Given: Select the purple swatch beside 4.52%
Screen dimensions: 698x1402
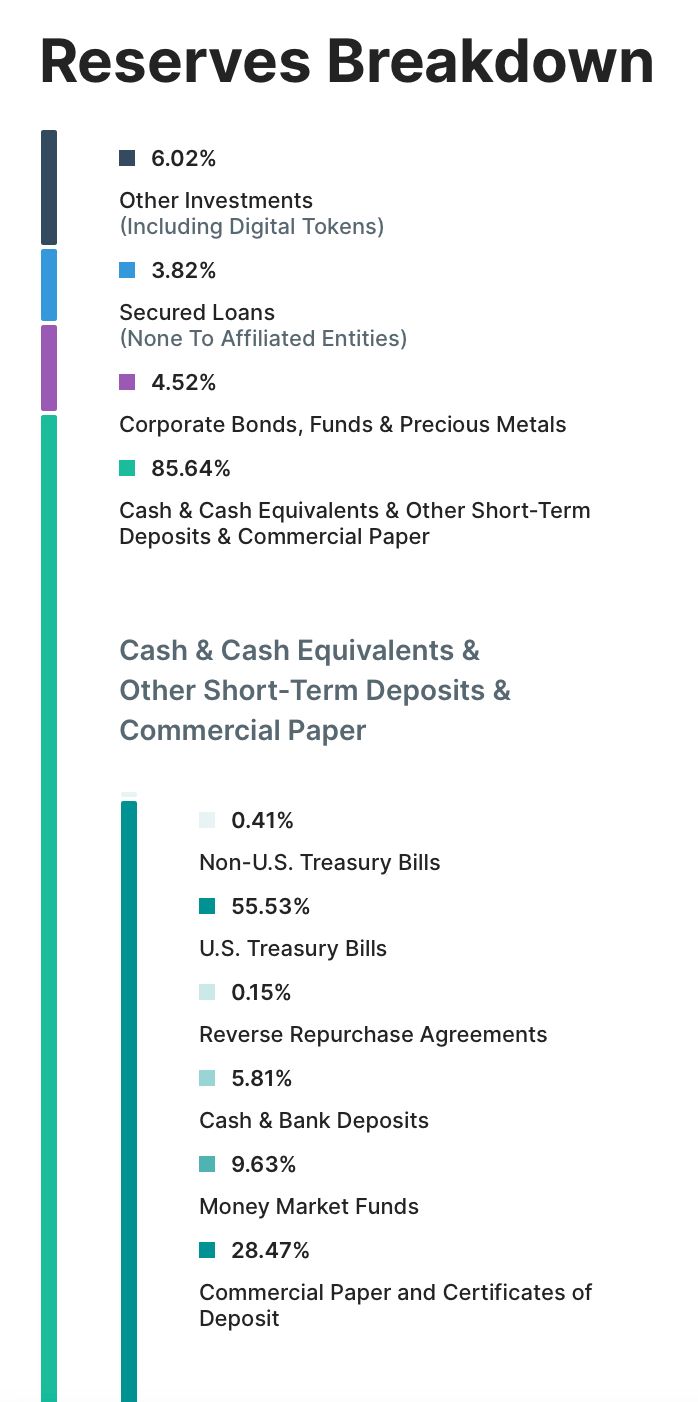Looking at the screenshot, I should point(127,382).
